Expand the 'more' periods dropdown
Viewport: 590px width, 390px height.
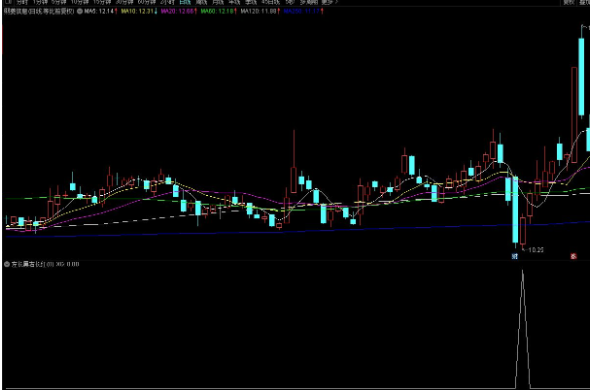pos(330,2)
